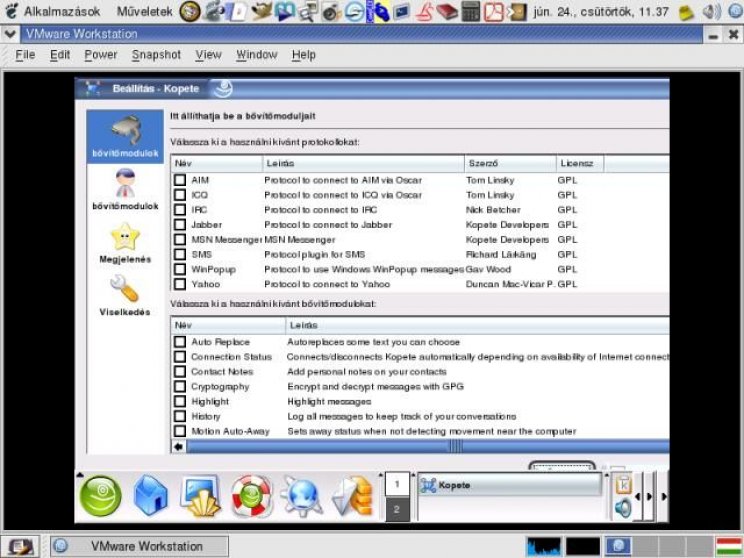Open the red book launcher icon
This screenshot has width=744, height=558.
coord(447,11)
